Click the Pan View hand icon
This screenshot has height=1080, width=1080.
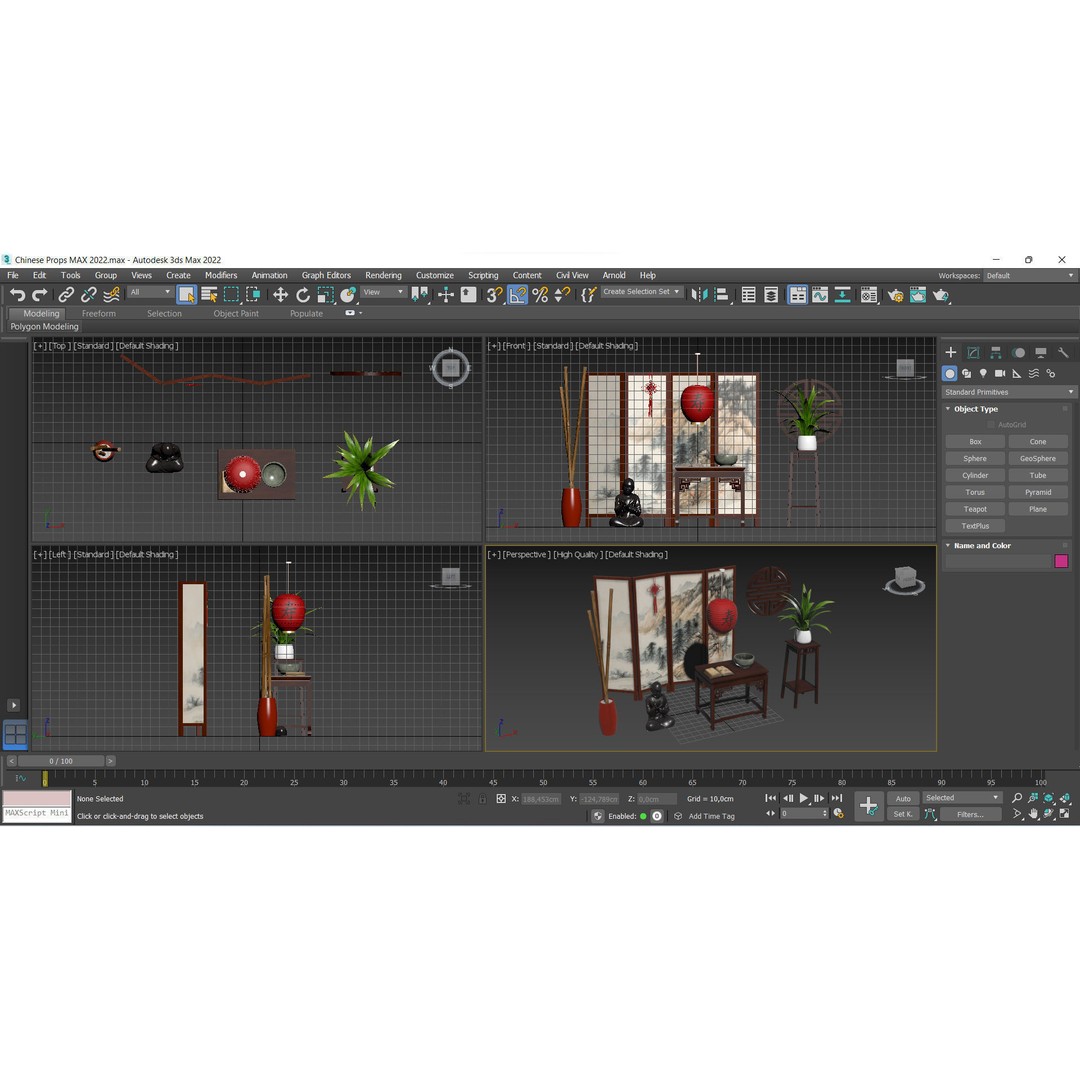1033,814
